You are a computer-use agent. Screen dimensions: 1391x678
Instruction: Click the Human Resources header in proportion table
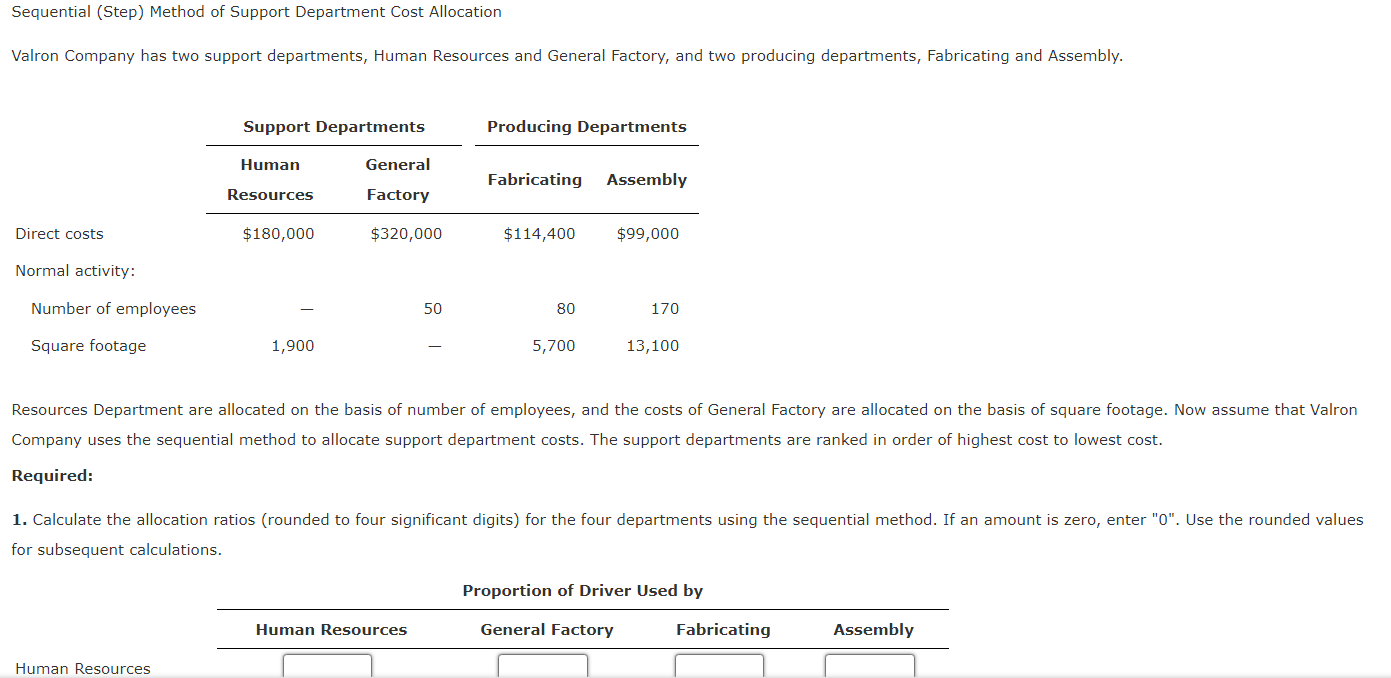click(332, 630)
